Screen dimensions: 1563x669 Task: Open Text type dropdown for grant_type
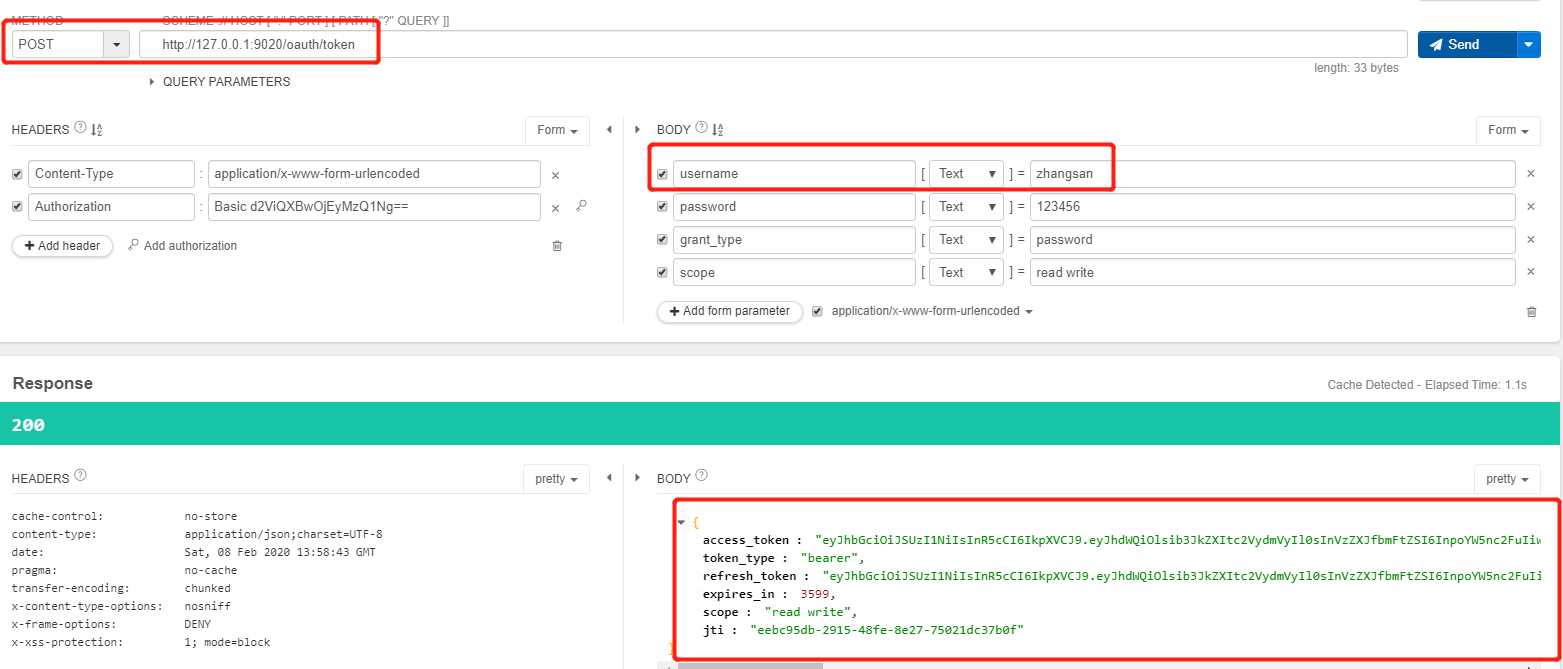point(966,240)
